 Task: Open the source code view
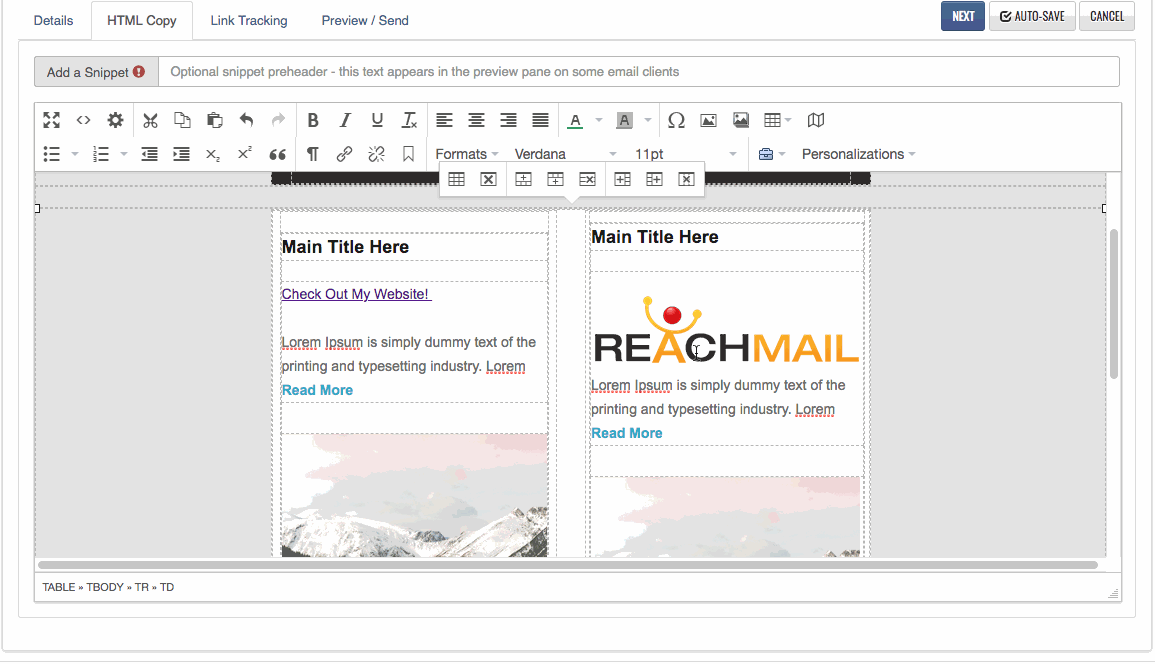[x=84, y=120]
